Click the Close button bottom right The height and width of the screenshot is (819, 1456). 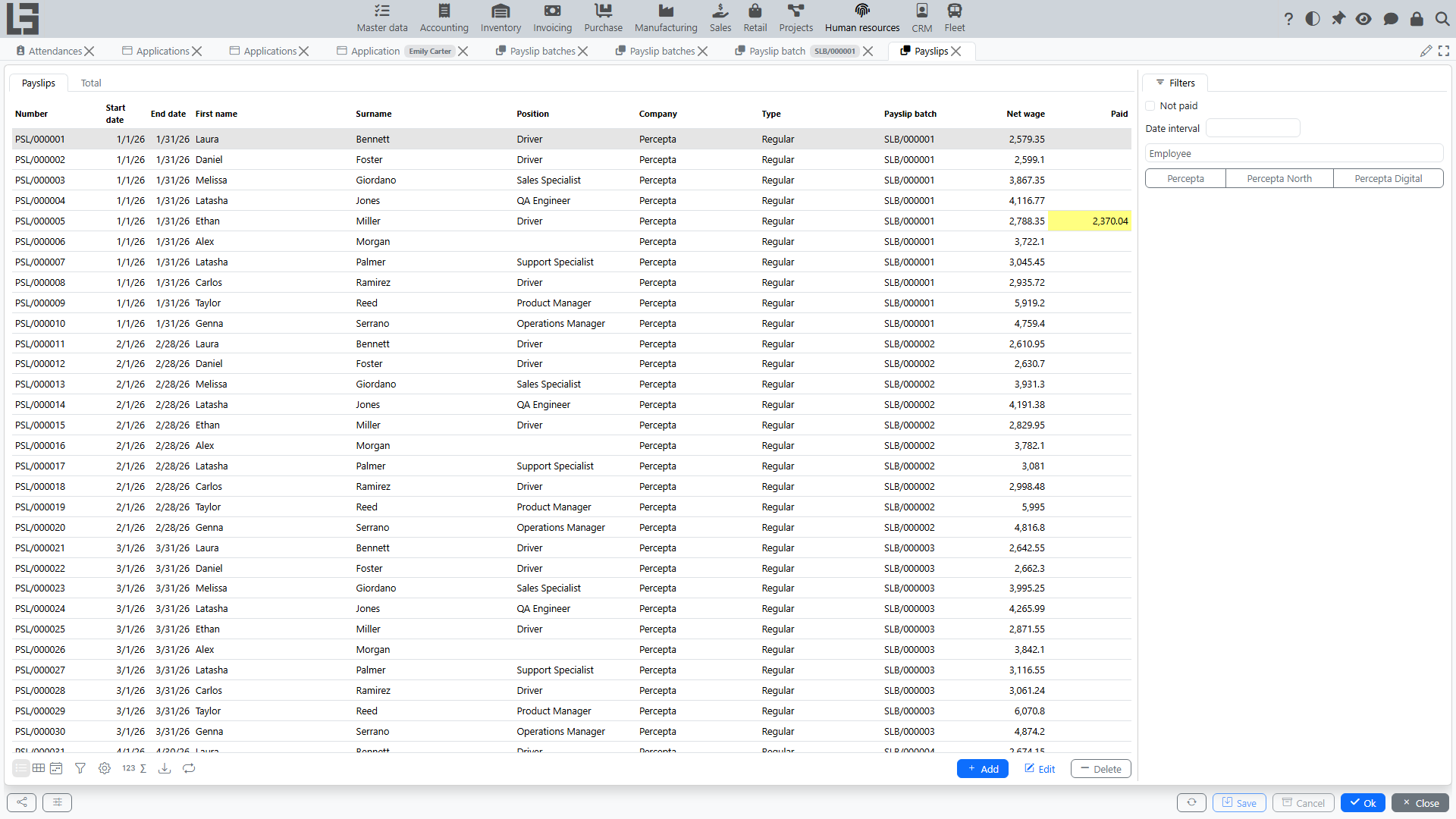coord(1420,802)
